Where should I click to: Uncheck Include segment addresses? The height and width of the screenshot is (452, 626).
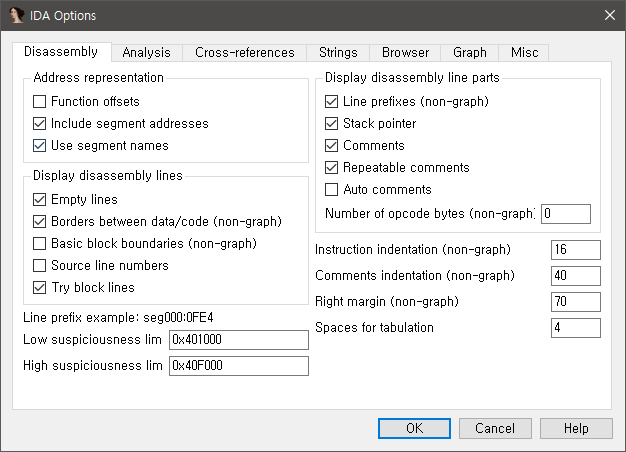(x=39, y=124)
